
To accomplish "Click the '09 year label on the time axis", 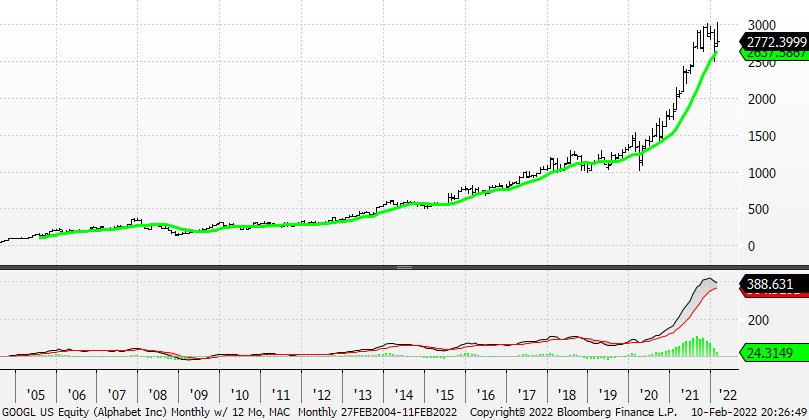I will pos(199,395).
